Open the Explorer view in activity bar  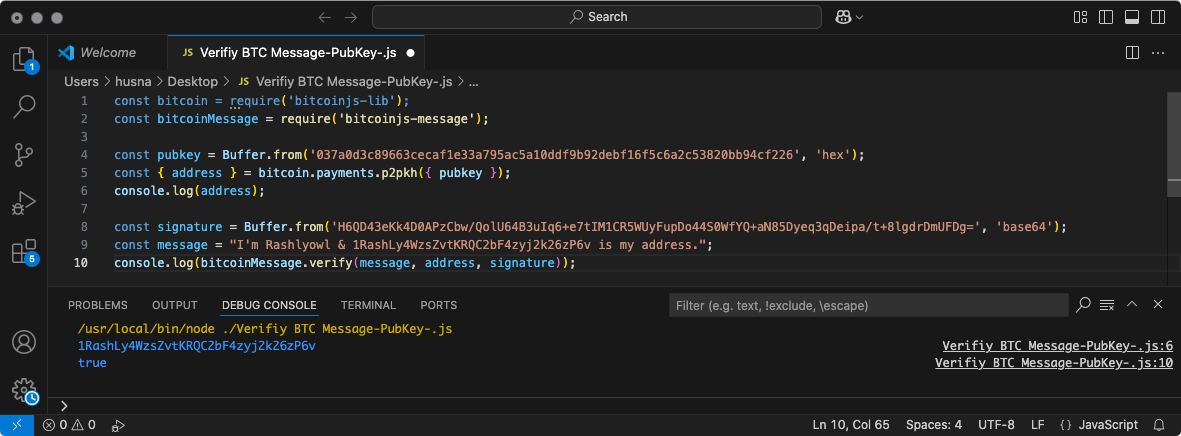click(x=24, y=59)
